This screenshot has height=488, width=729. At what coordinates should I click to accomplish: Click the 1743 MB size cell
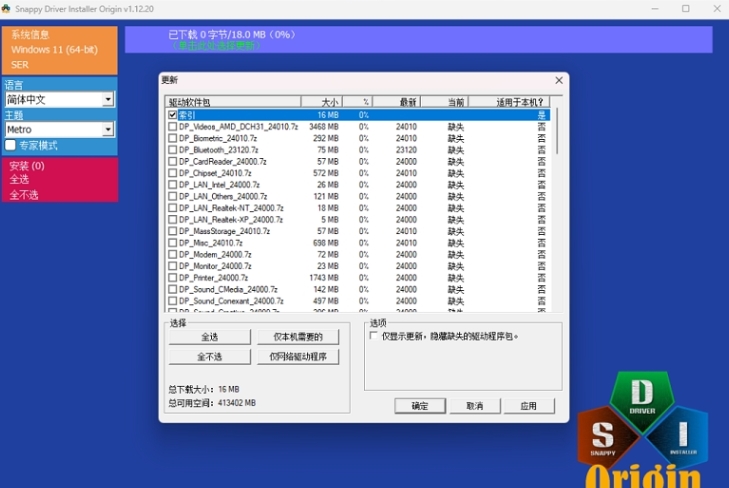[x=324, y=277]
